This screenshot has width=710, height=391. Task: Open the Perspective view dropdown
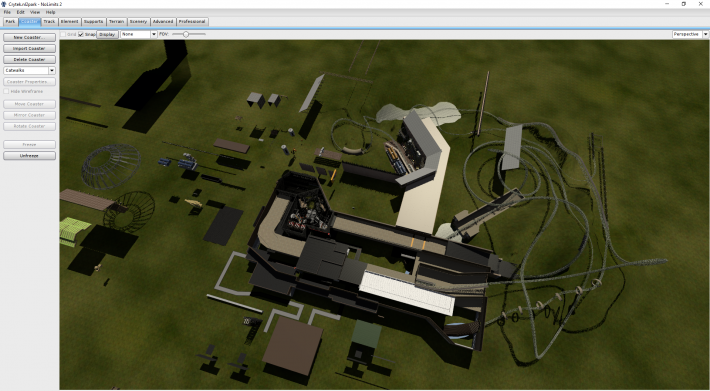(x=690, y=34)
